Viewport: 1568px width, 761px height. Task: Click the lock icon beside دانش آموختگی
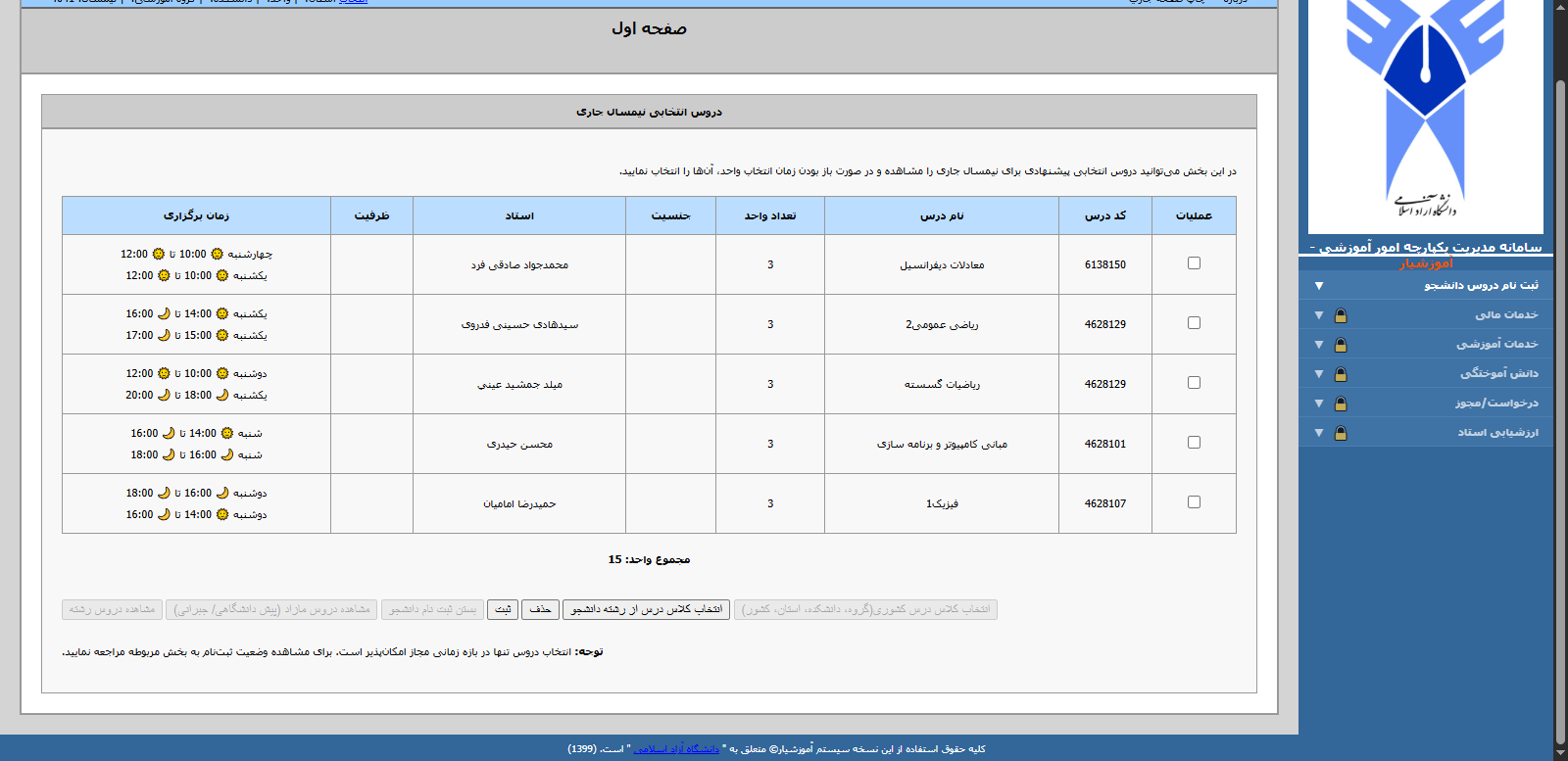[x=1341, y=374]
